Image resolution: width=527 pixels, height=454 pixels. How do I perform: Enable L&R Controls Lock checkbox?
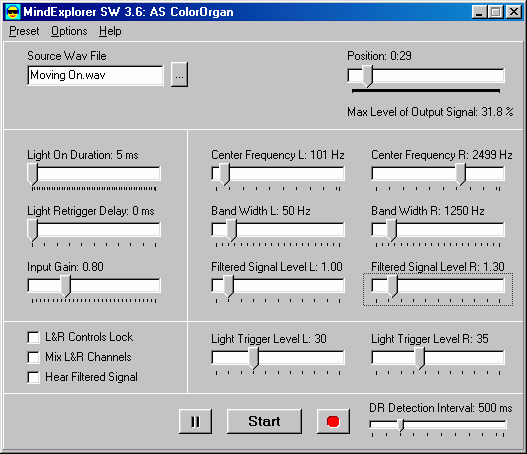[x=33, y=337]
